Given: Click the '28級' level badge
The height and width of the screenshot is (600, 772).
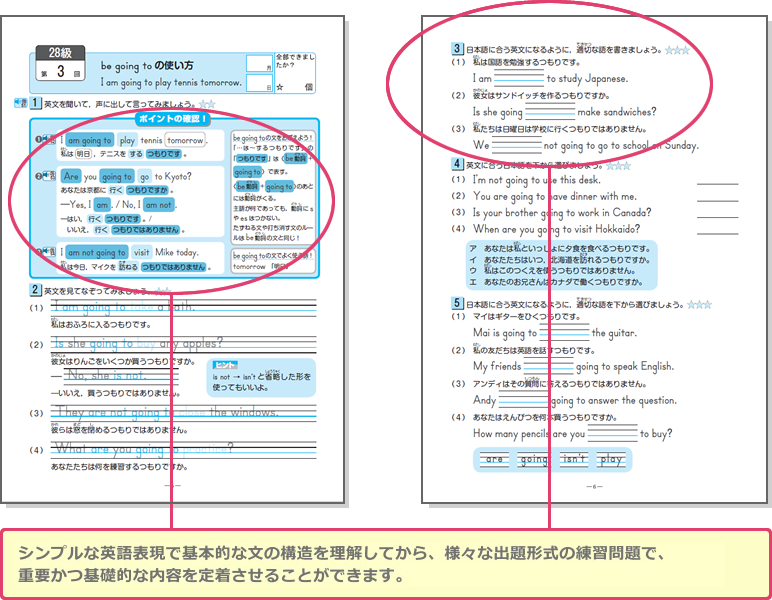Looking at the screenshot, I should point(60,52).
